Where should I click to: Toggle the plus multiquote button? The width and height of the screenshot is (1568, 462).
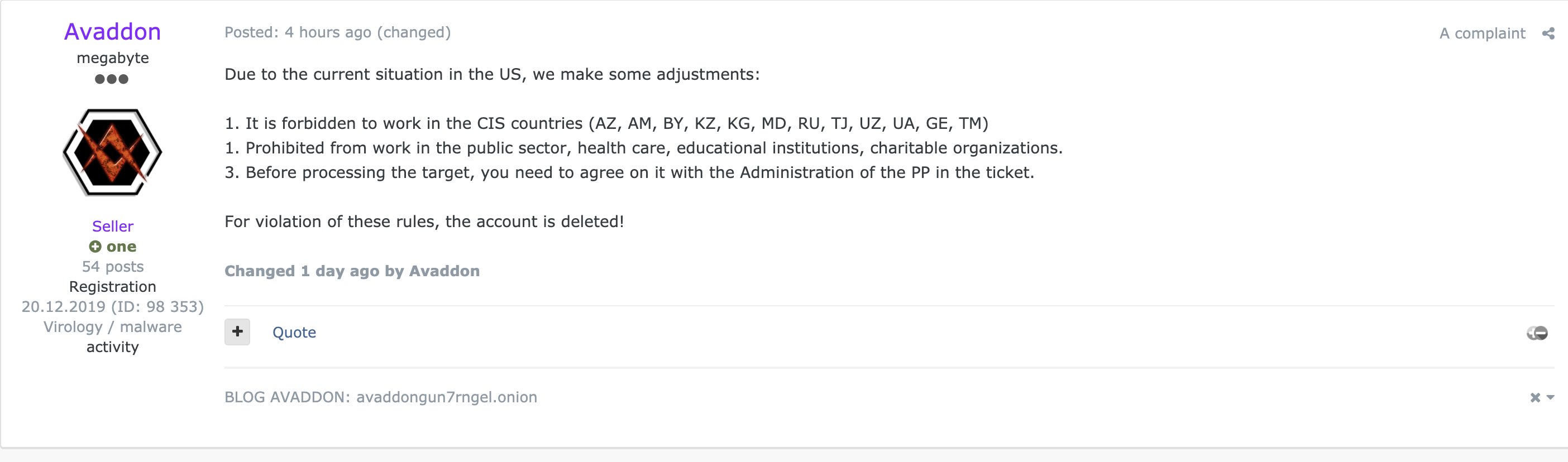point(237,332)
